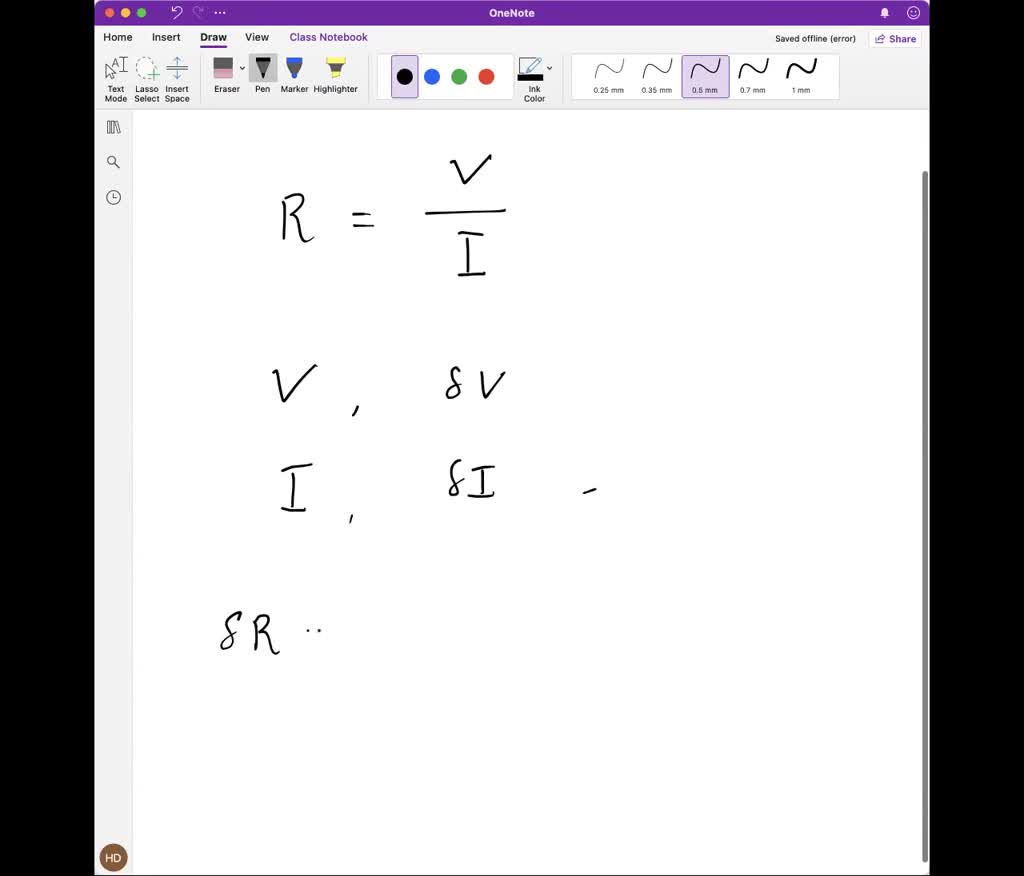The width and height of the screenshot is (1024, 876).
Task: Expand the Ink Color menu
Action: click(549, 68)
